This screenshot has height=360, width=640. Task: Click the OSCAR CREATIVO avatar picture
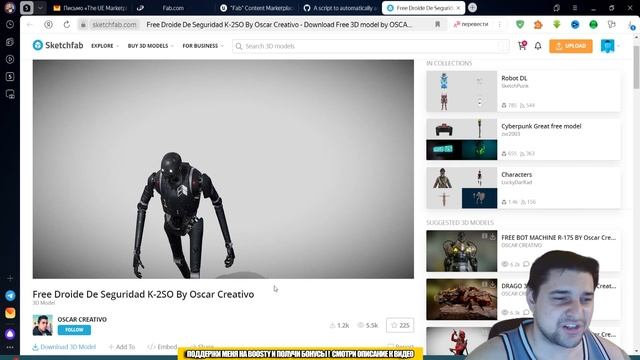click(42, 325)
